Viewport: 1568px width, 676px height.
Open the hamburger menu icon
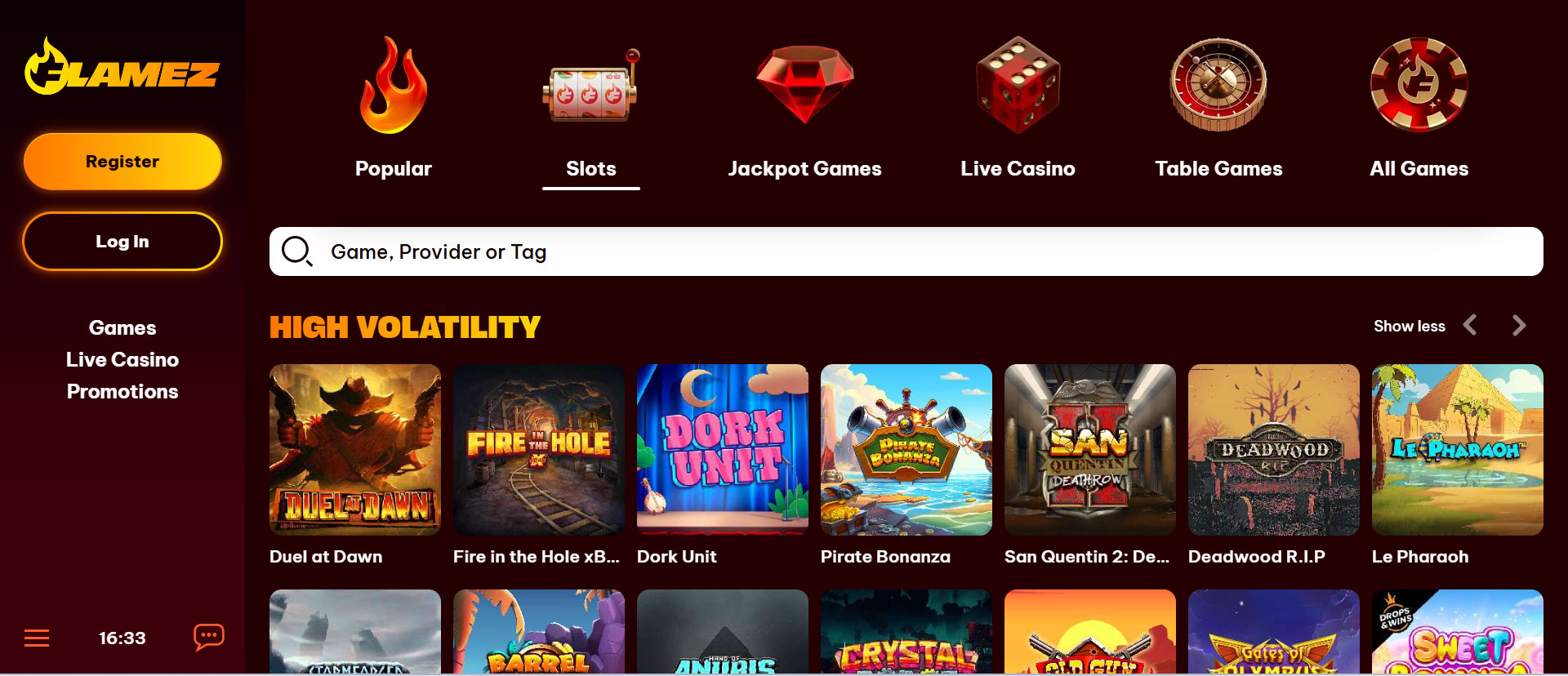tap(37, 638)
